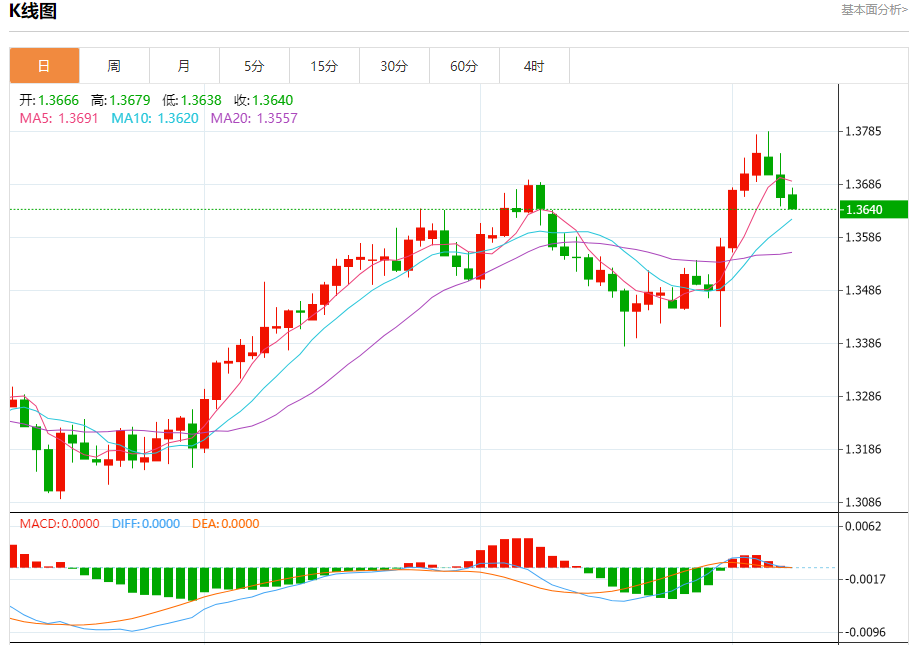917x645 pixels.
Task: Click the MA5: 1.3691 label
Action: click(59, 119)
